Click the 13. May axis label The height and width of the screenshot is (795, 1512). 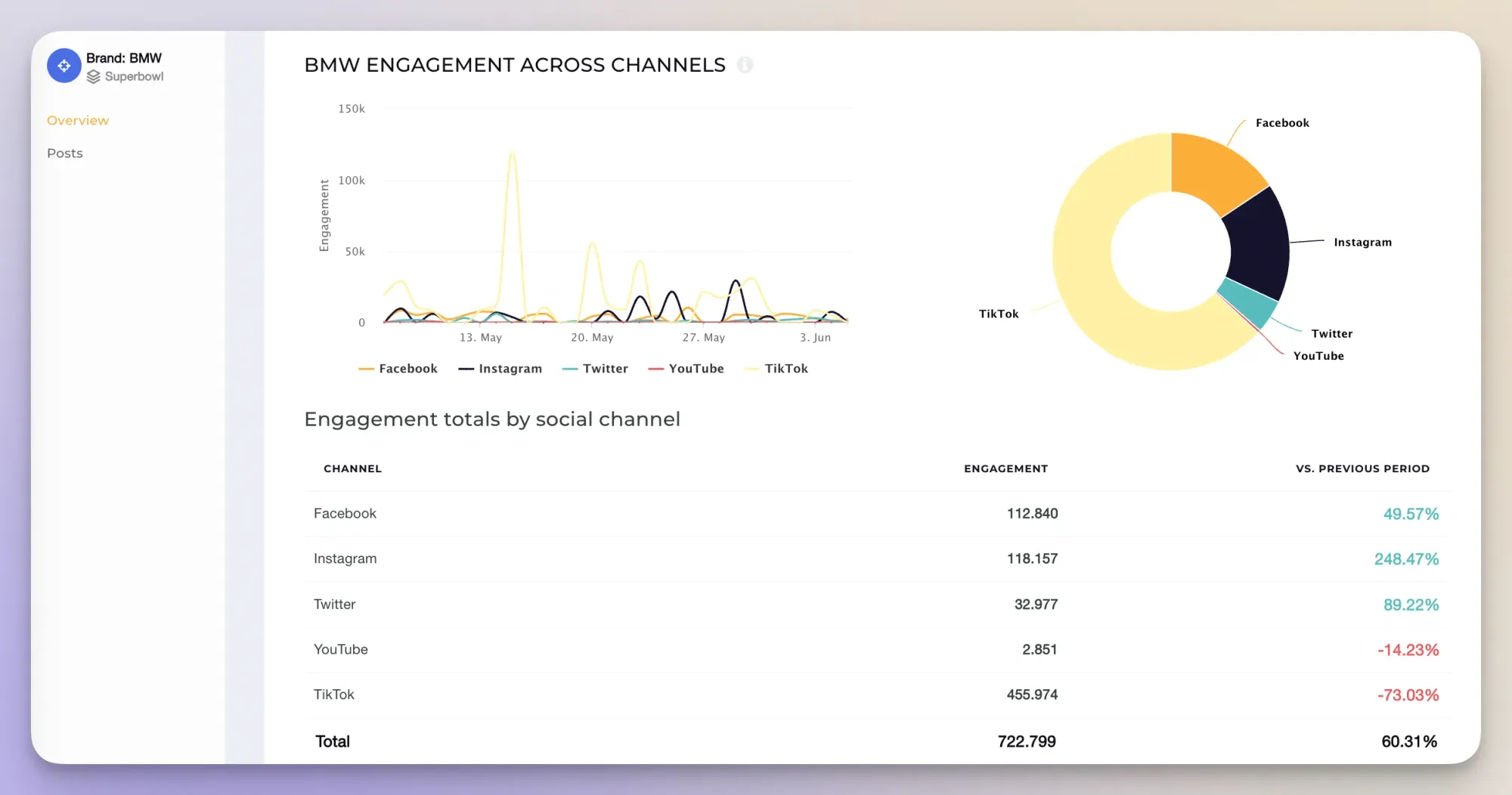pyautogui.click(x=481, y=338)
